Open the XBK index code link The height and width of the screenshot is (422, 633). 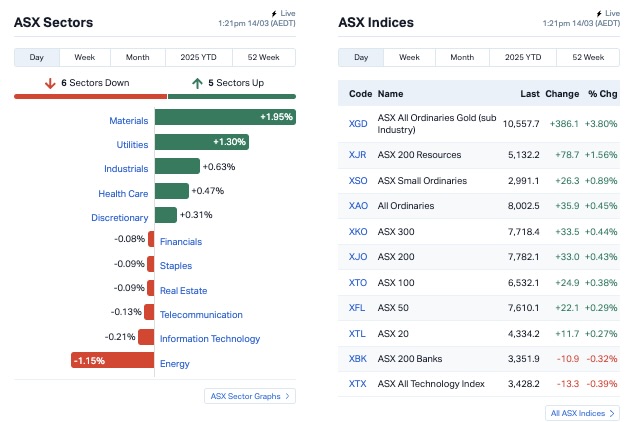[358, 359]
